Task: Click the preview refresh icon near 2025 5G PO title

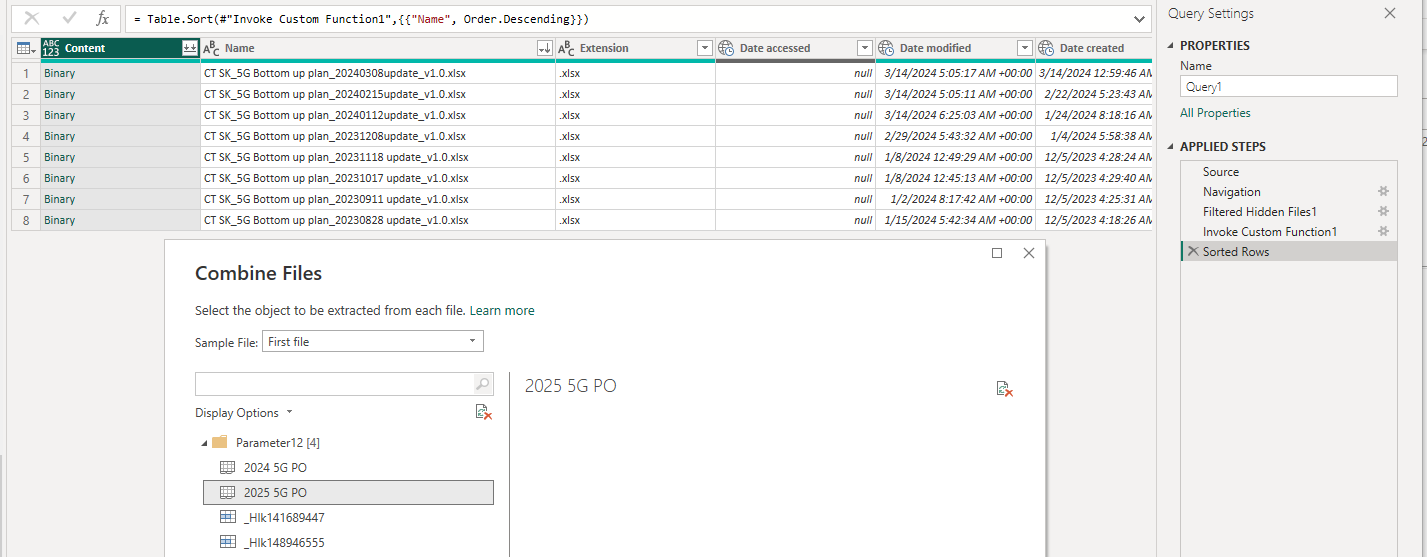Action: coord(1005,389)
